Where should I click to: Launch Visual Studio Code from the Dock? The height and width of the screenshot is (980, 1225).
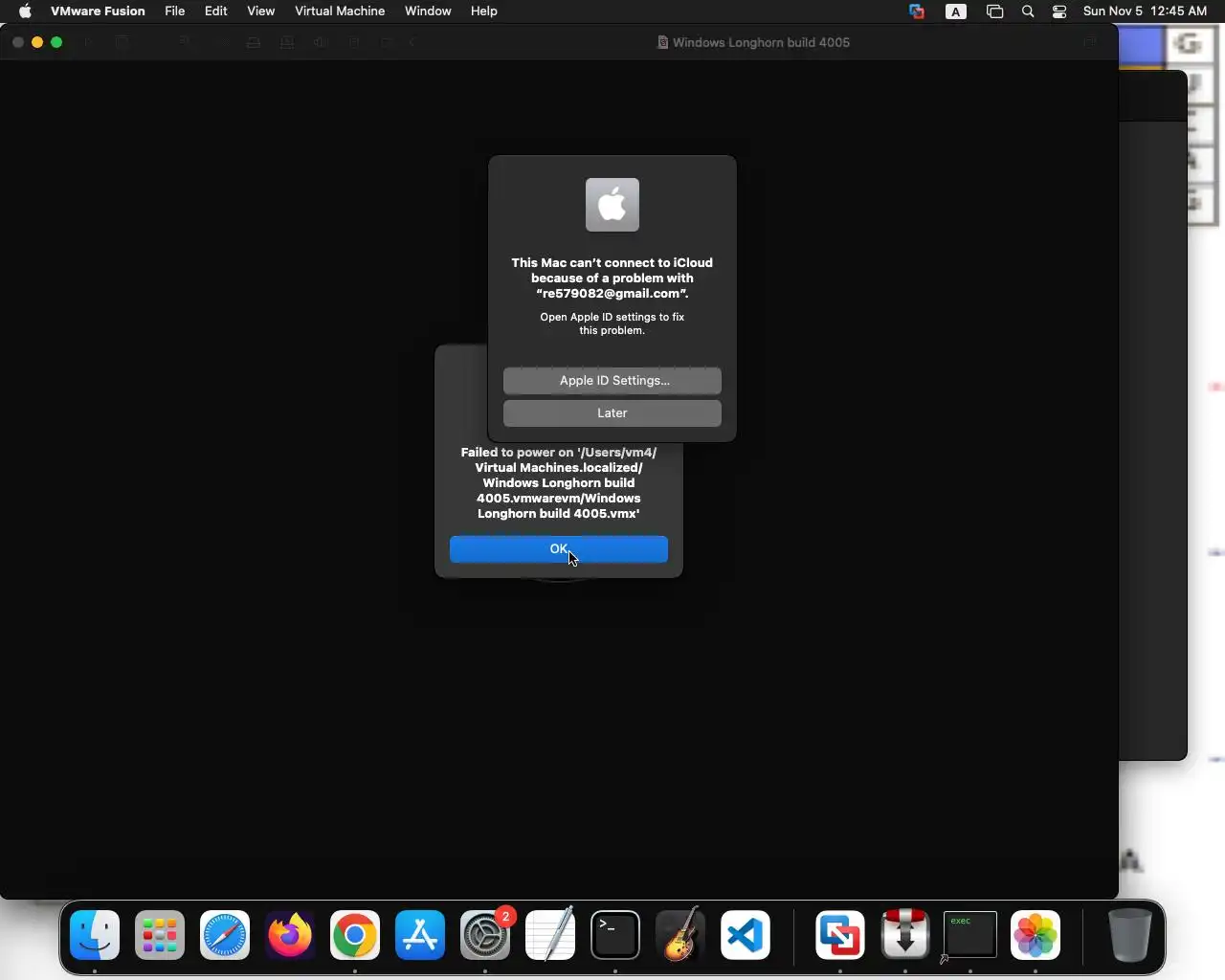[x=746, y=935]
